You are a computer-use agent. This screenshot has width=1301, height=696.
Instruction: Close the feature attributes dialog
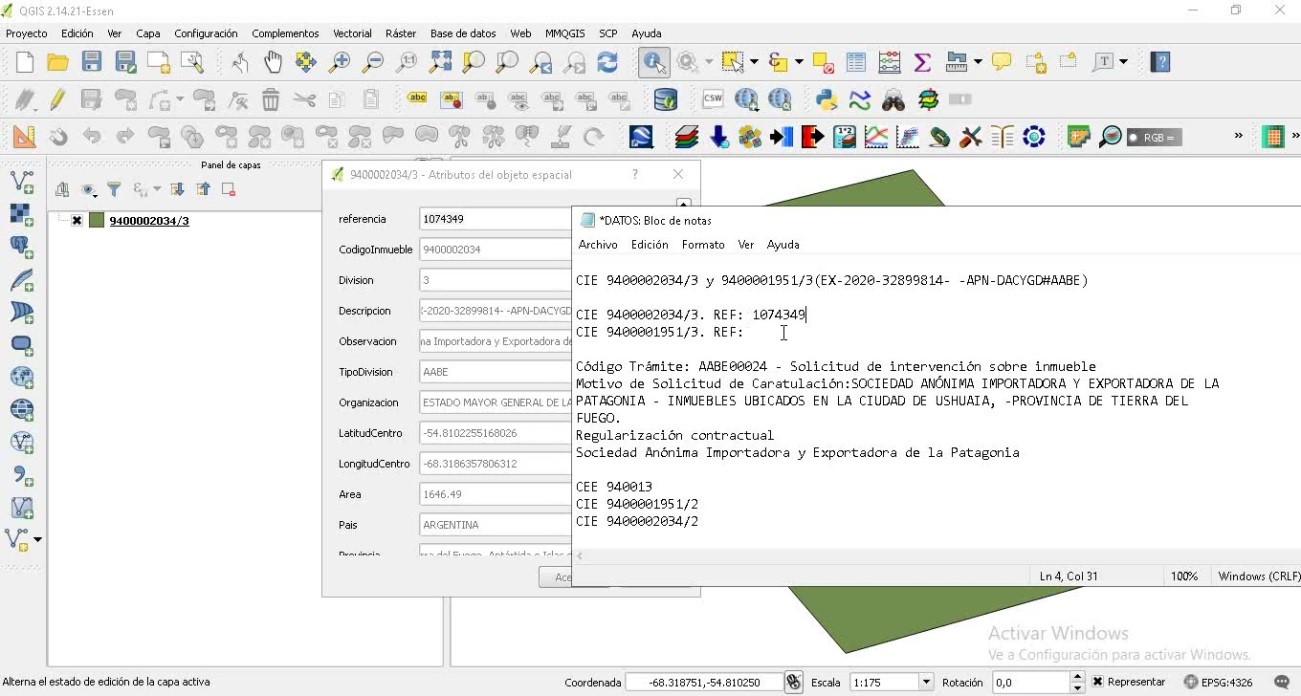(x=678, y=174)
